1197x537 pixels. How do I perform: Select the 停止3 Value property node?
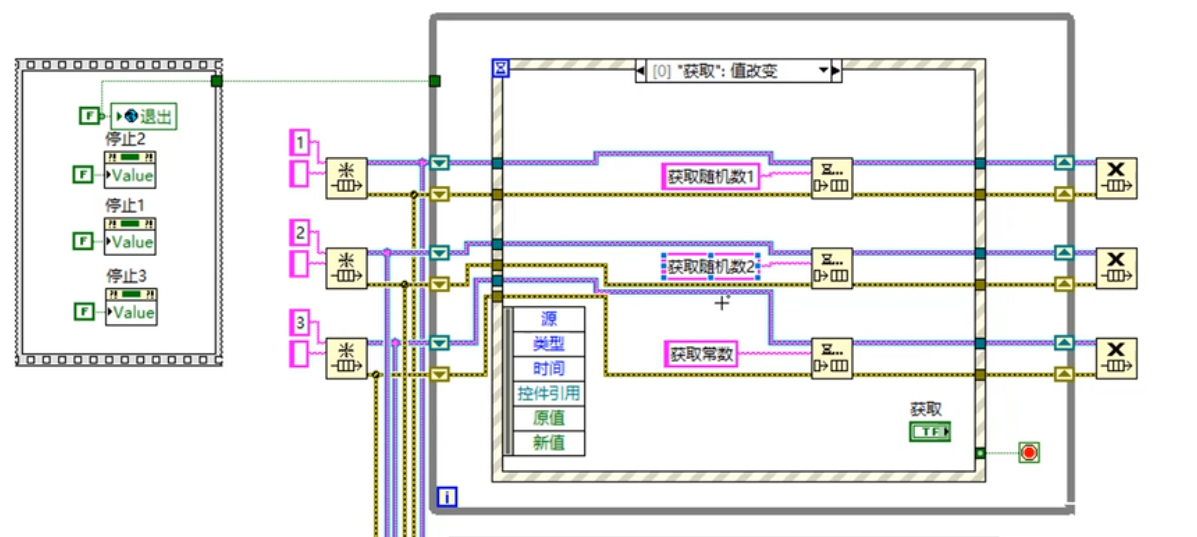click(x=131, y=306)
